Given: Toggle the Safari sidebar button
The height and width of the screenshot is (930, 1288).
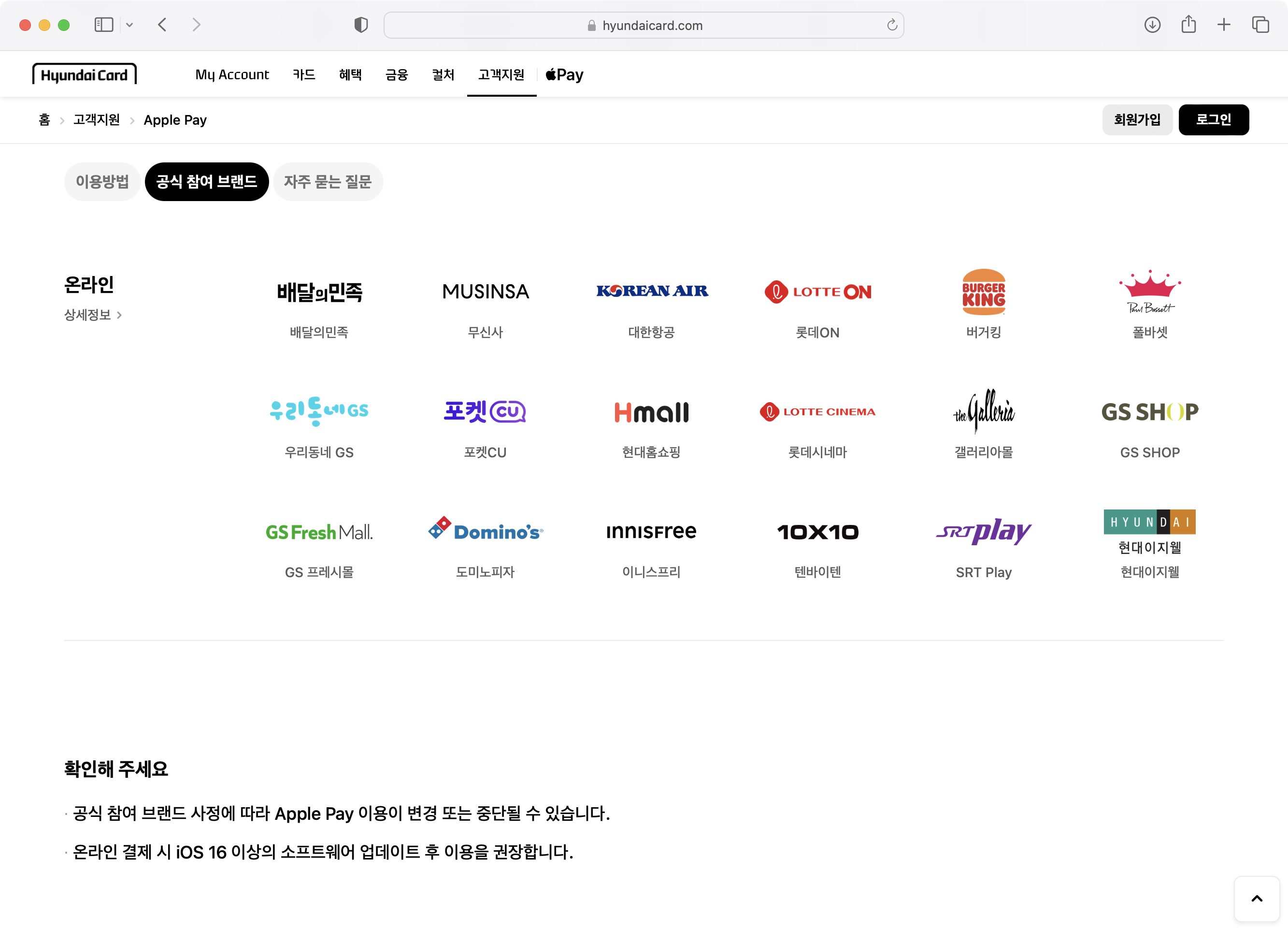Looking at the screenshot, I should [x=104, y=25].
